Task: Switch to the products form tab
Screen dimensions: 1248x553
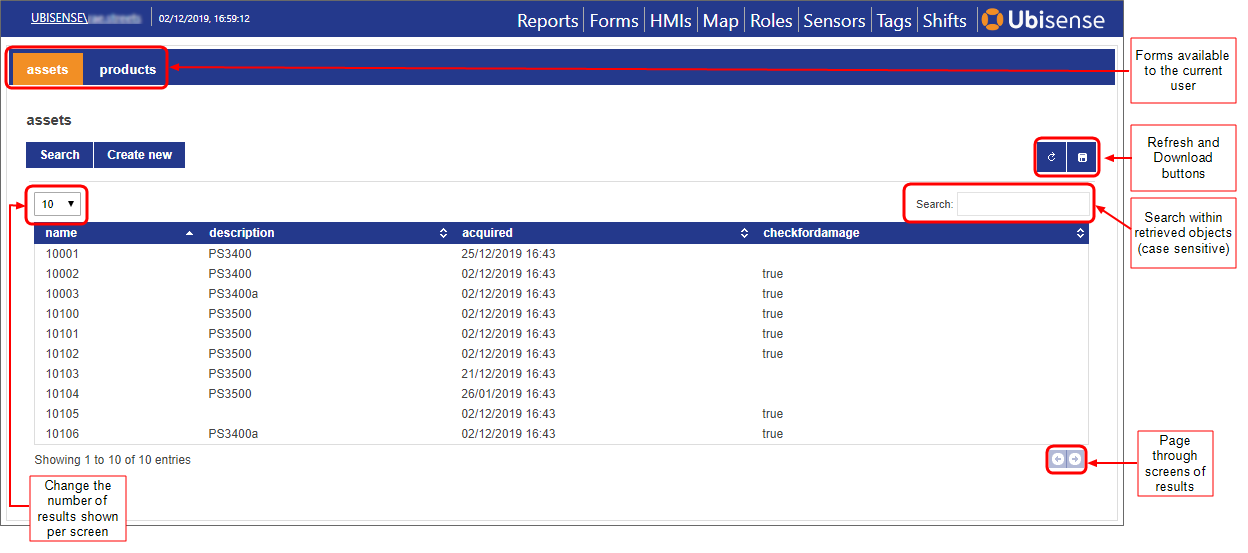Action: tap(127, 70)
